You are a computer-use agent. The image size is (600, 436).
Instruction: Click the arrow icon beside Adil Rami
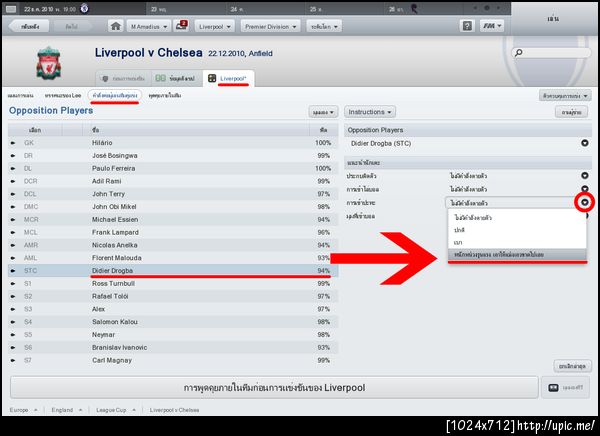pyautogui.click(x=13, y=181)
